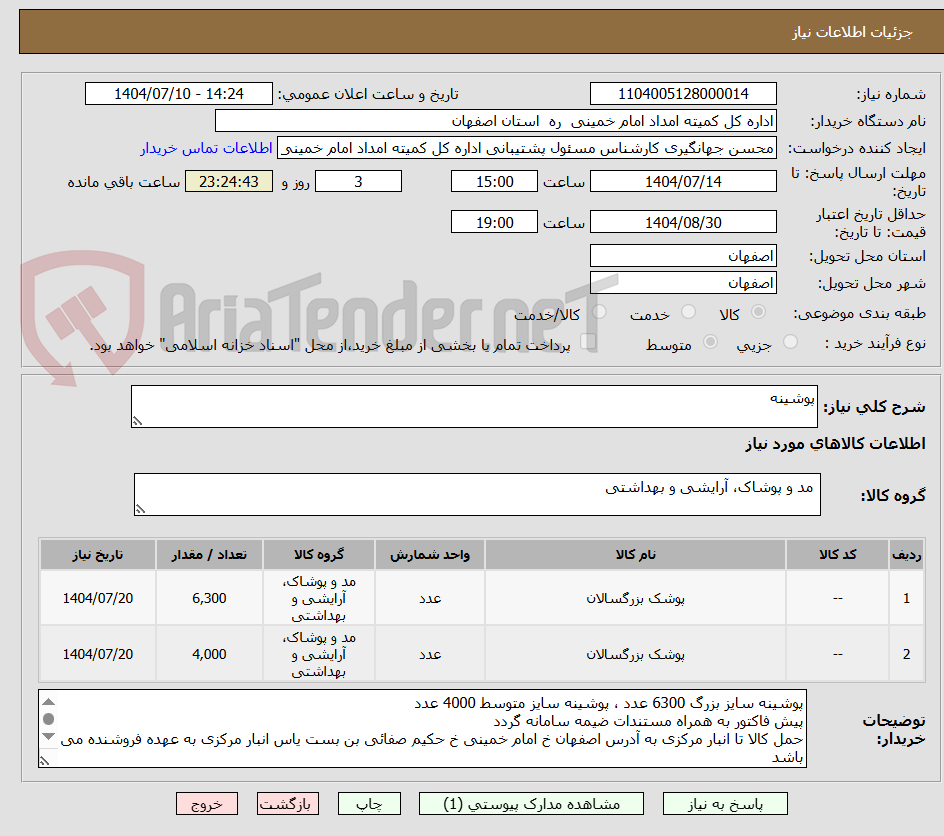This screenshot has width=944, height=836.
Task: Select the شماره نیاز number field
Action: pyautogui.click(x=683, y=92)
